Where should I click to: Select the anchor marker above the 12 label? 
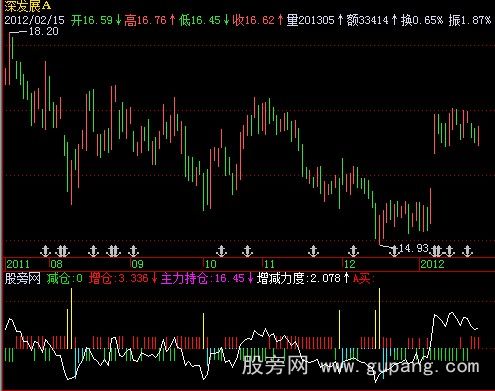point(353,251)
